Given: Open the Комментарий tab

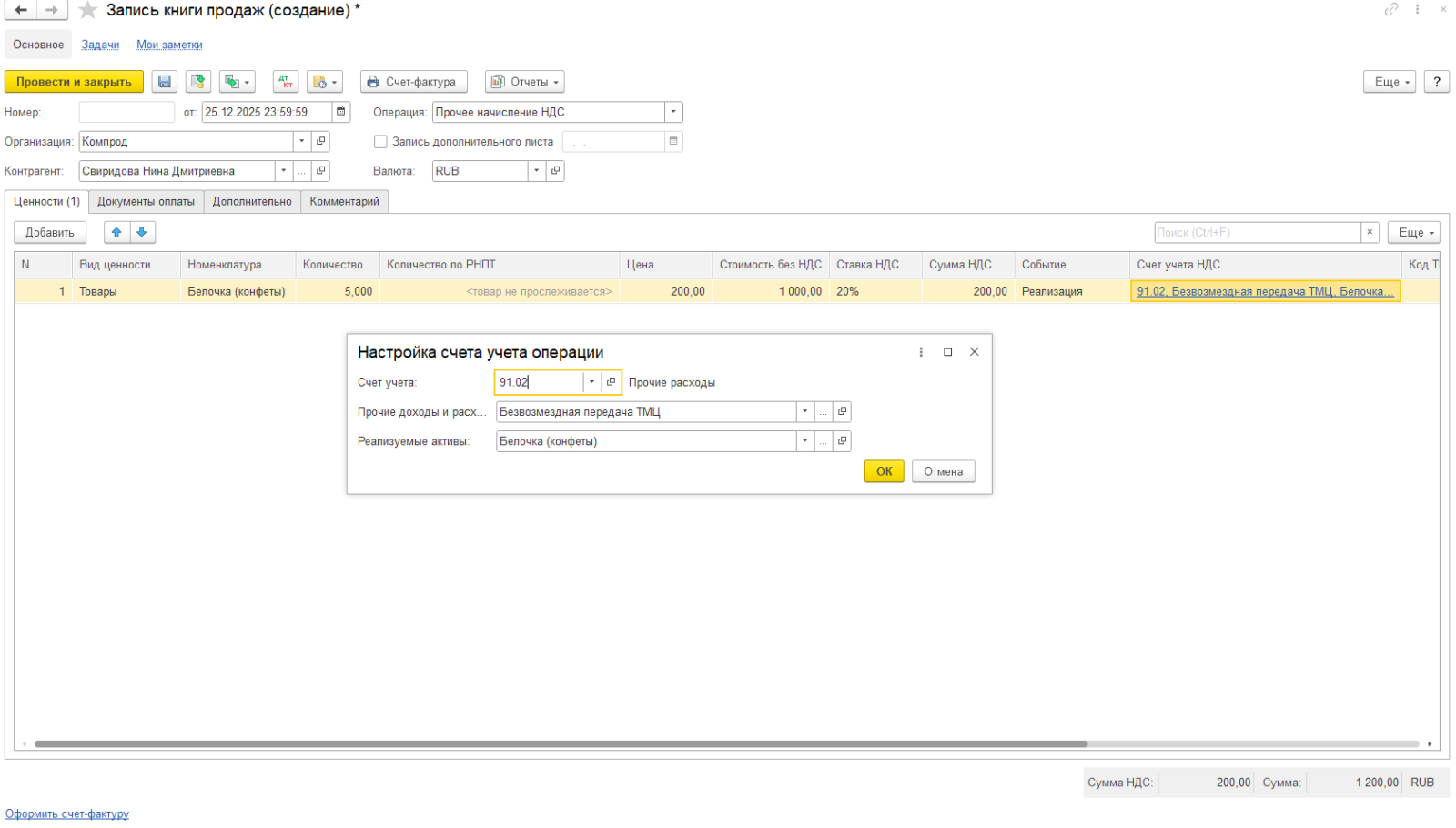Looking at the screenshot, I should (344, 201).
